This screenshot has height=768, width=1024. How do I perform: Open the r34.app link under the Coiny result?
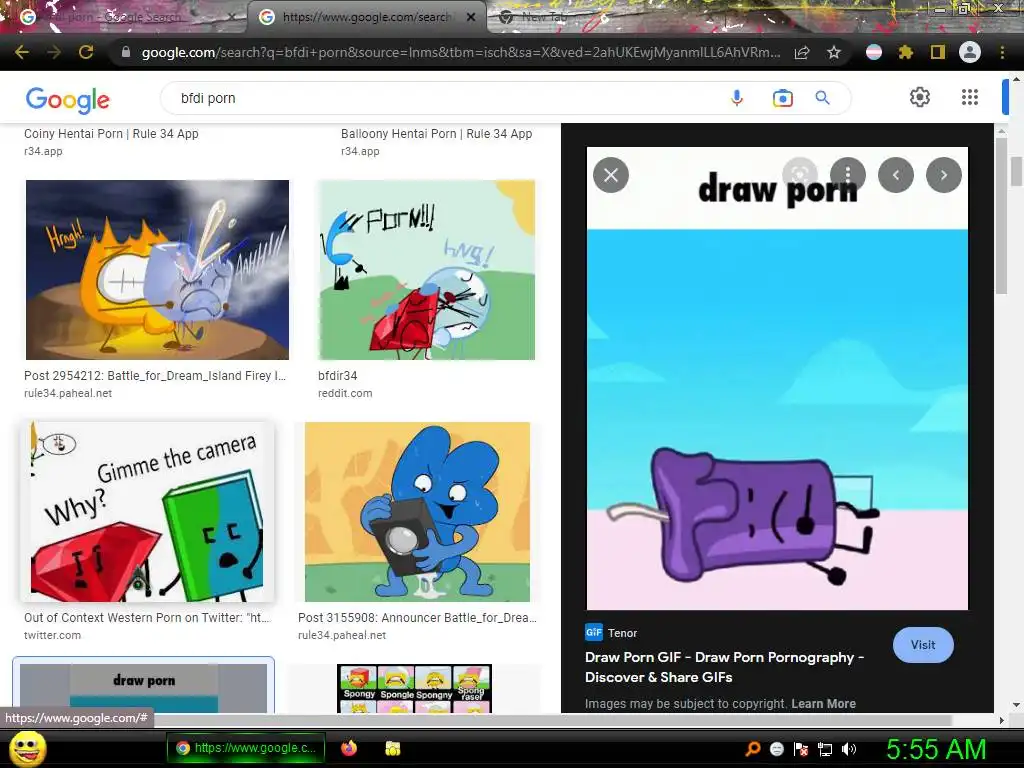click(43, 151)
